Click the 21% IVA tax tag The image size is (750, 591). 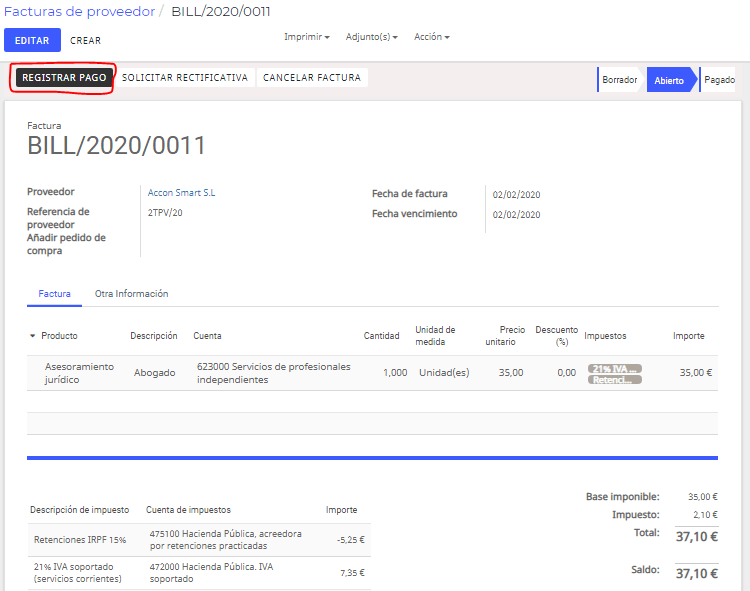(615, 369)
